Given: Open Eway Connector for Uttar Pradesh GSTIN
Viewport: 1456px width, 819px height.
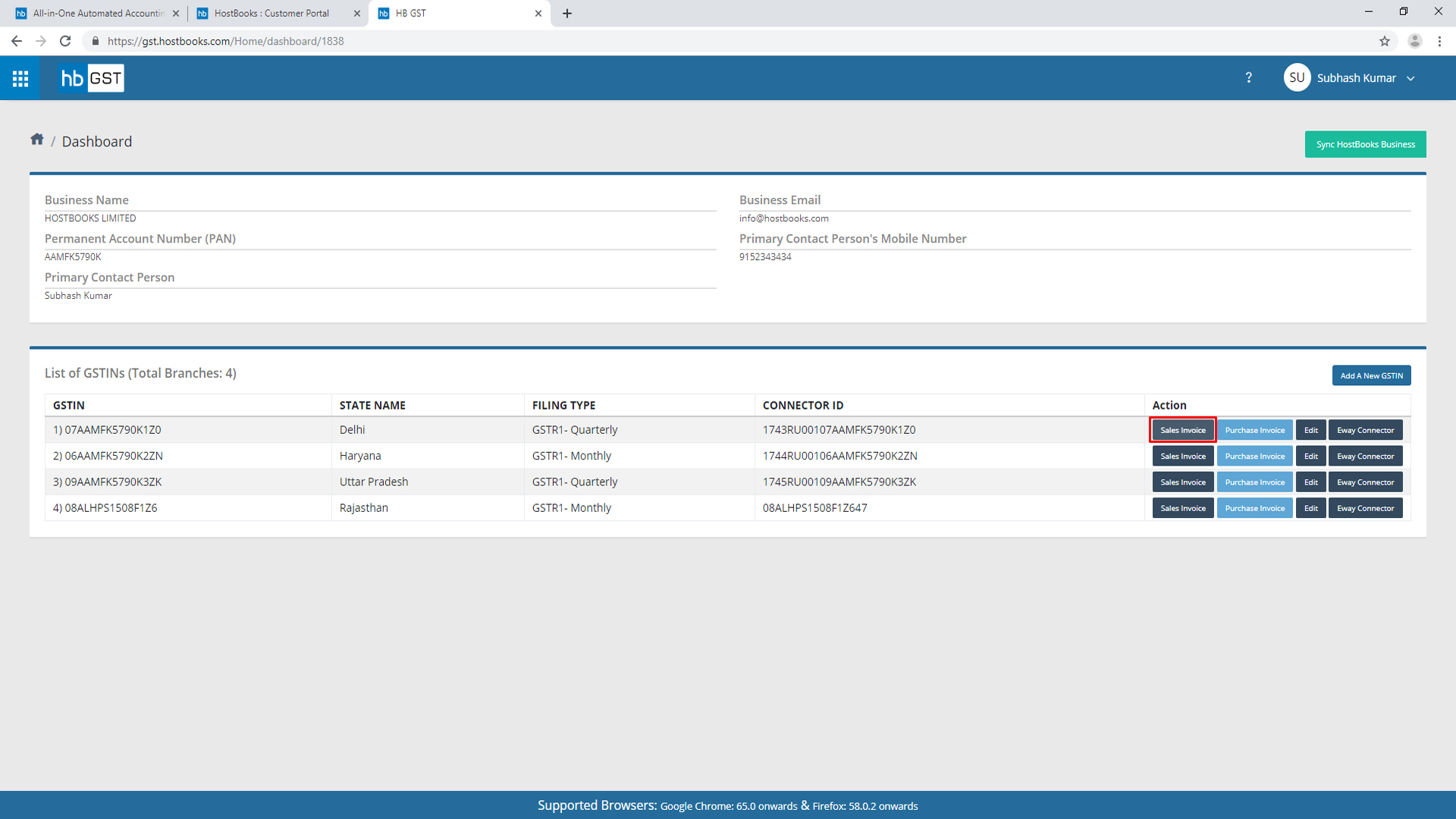Looking at the screenshot, I should click(x=1365, y=482).
